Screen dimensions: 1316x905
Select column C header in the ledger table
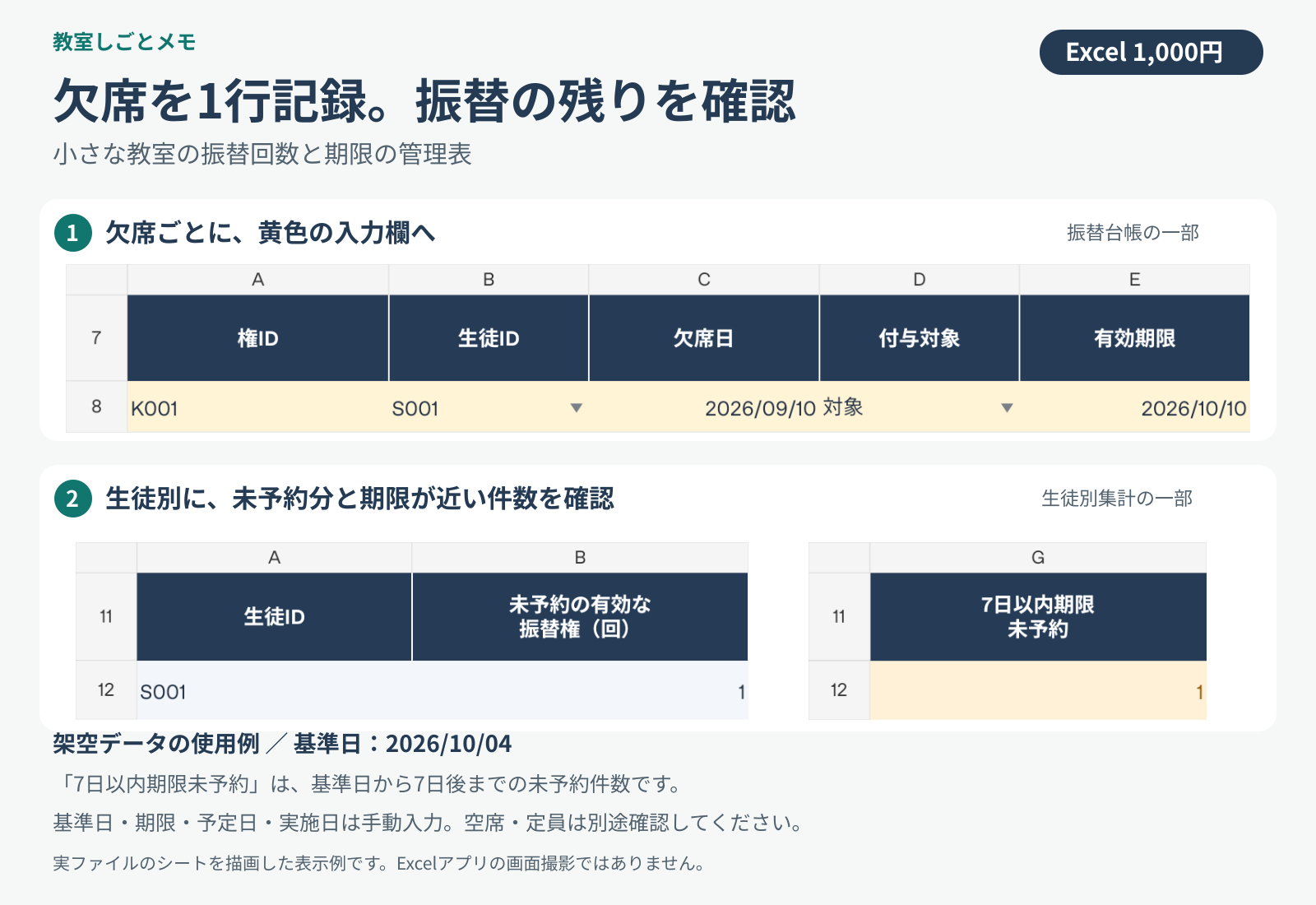point(704,280)
